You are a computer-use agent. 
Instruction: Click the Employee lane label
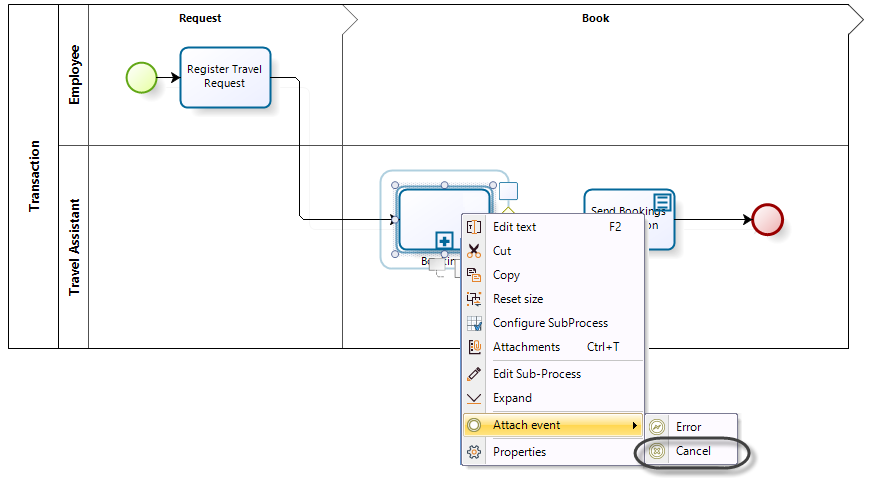click(x=74, y=75)
